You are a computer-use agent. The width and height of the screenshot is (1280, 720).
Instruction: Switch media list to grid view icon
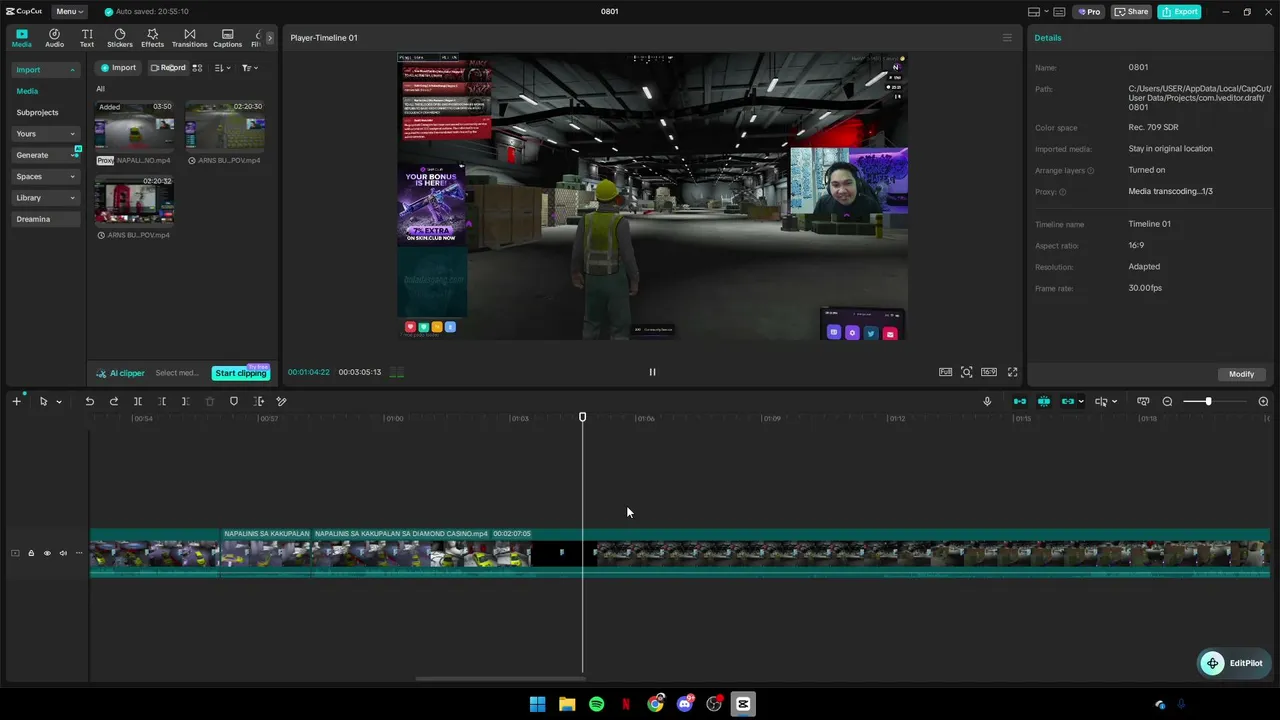pyautogui.click(x=197, y=68)
